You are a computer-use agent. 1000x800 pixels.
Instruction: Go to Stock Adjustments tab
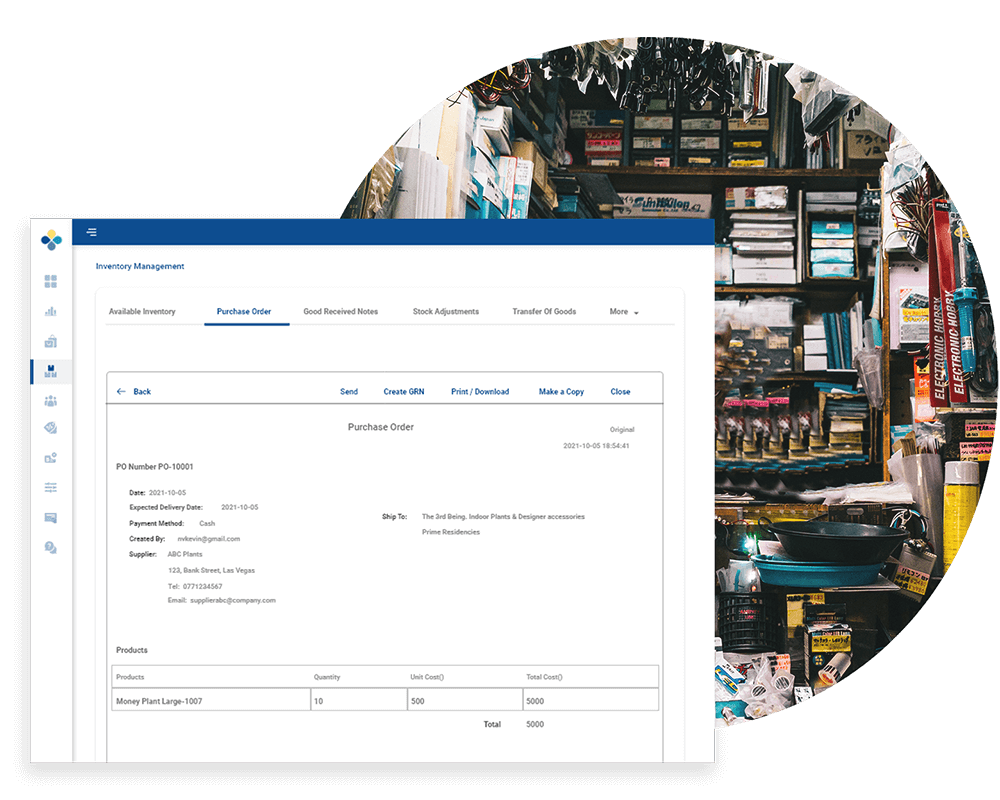click(446, 311)
